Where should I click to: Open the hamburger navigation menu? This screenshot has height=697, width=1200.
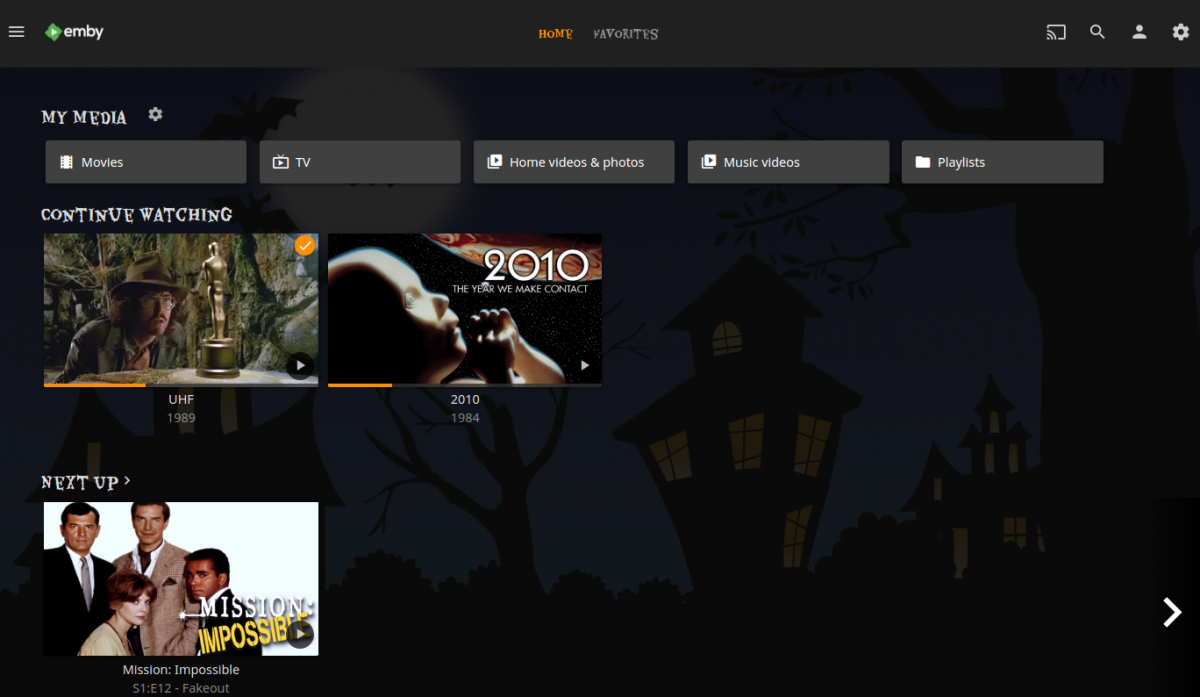click(16, 32)
